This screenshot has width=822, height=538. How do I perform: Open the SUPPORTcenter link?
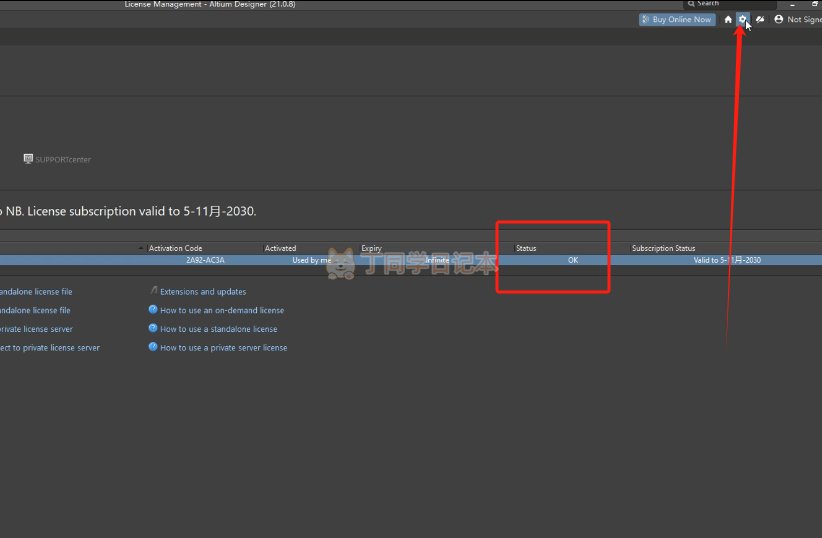[63, 159]
